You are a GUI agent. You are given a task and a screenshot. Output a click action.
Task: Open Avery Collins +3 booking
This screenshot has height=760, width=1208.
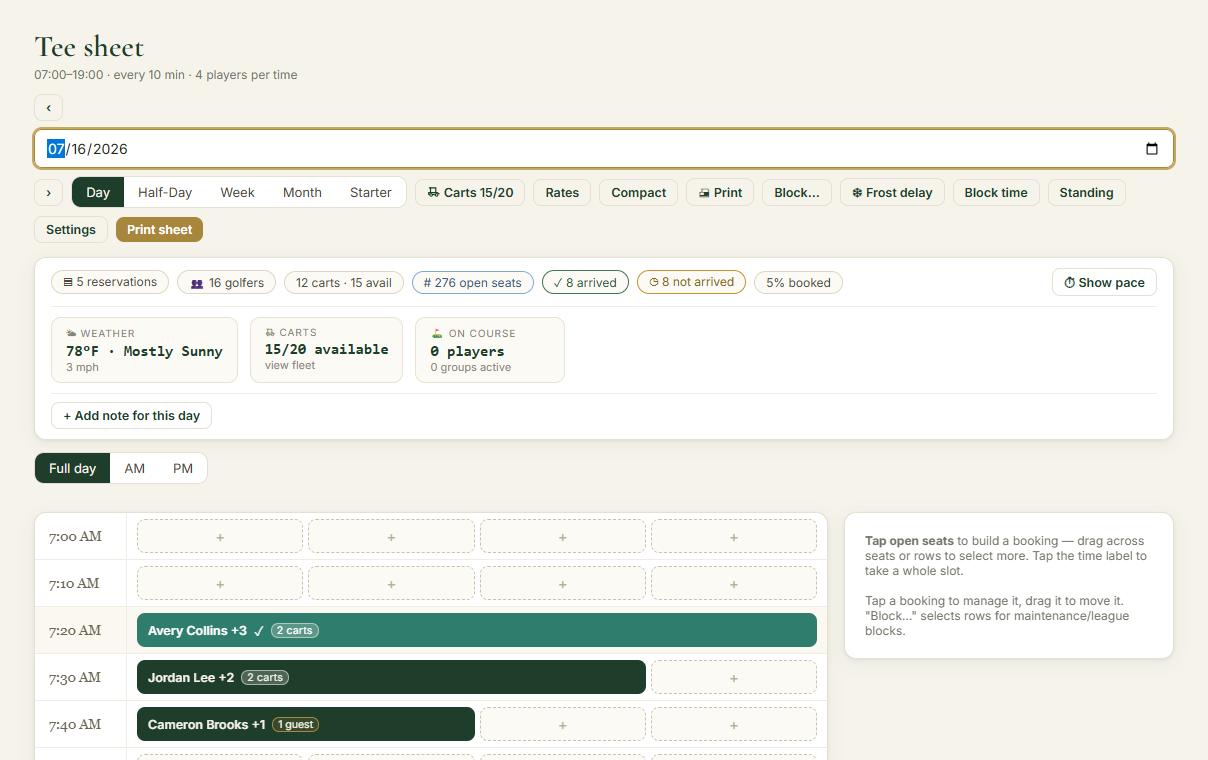(x=477, y=631)
